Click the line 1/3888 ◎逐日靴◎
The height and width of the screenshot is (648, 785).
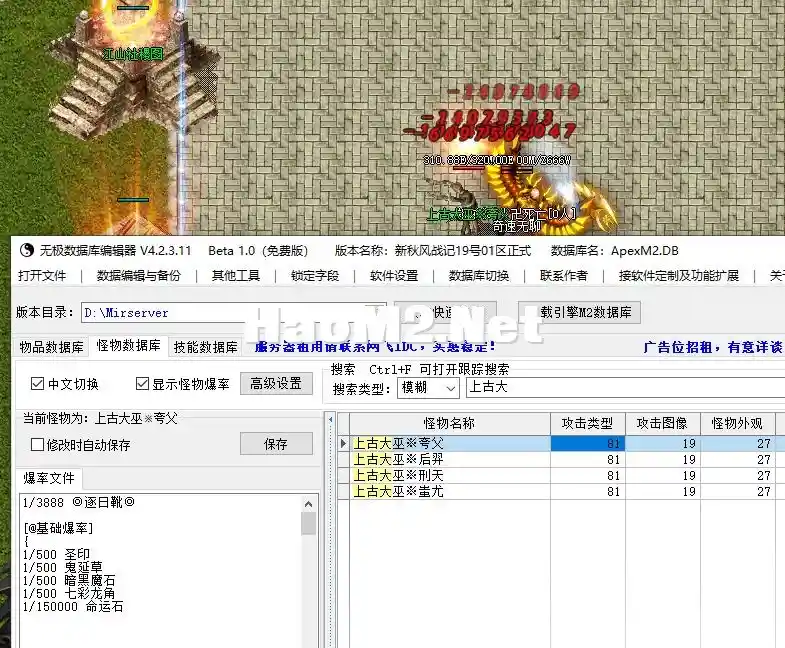coord(79,502)
